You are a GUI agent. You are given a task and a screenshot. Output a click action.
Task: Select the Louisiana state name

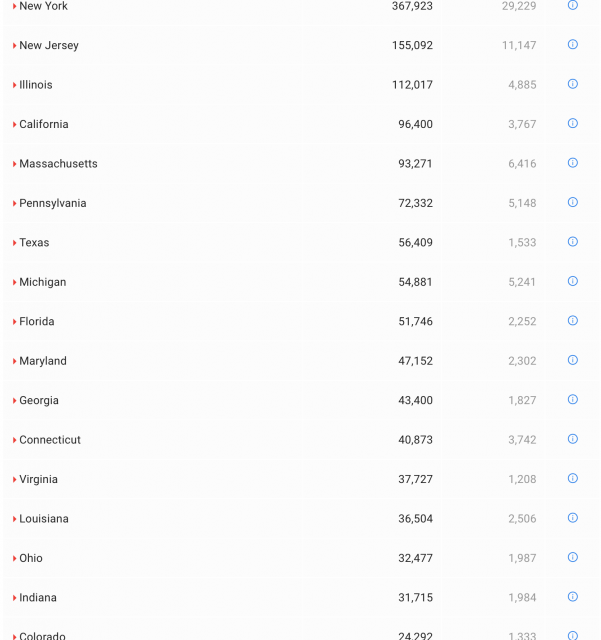(44, 519)
